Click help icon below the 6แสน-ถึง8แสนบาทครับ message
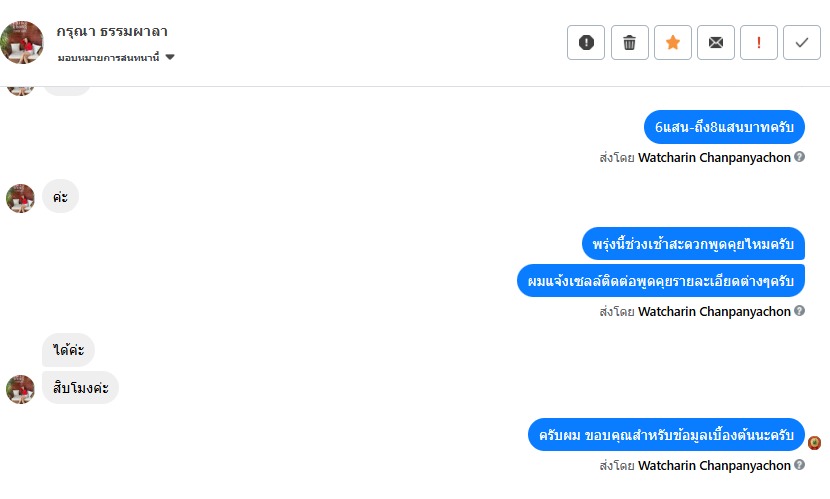The width and height of the screenshot is (830, 499). click(800, 157)
